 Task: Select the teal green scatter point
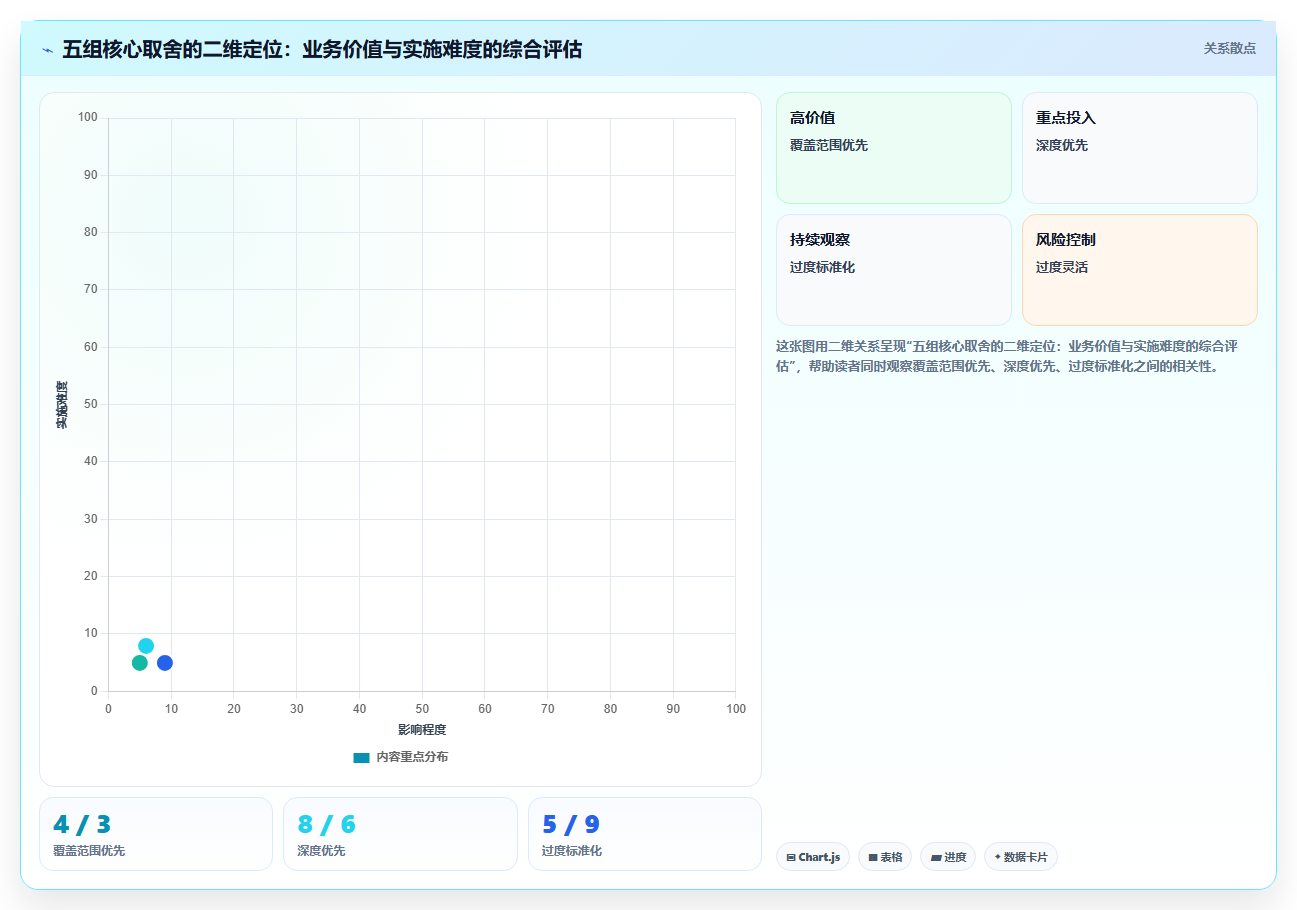140,663
